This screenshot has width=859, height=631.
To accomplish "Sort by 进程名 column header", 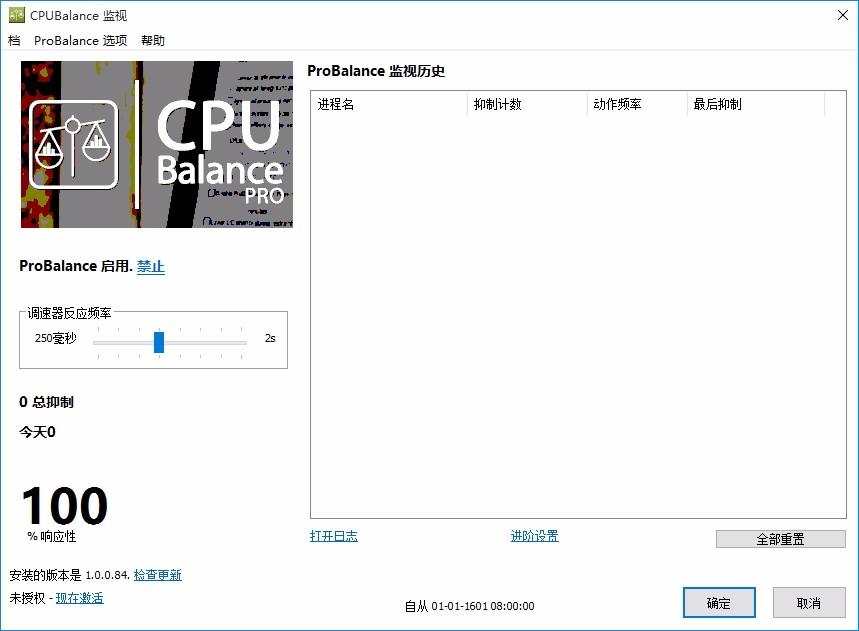I will 390,104.
